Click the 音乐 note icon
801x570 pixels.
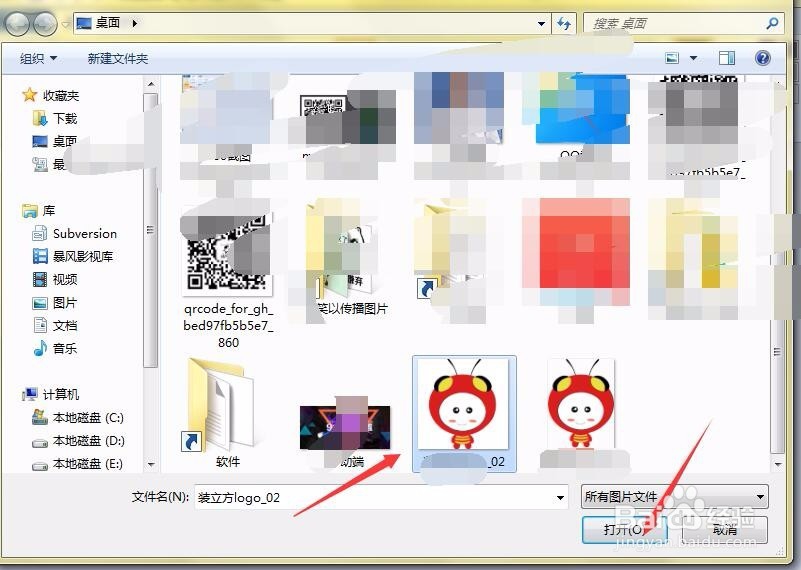point(40,348)
